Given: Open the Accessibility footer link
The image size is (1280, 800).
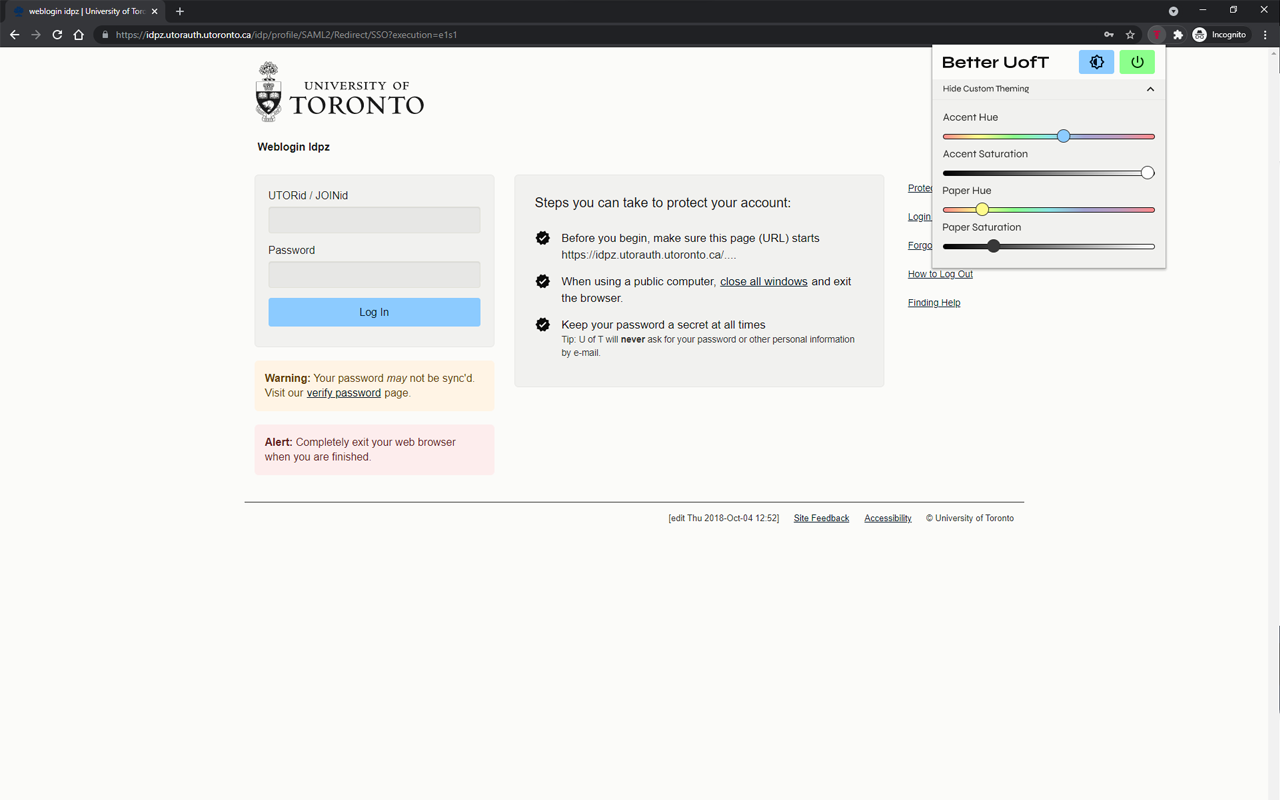Looking at the screenshot, I should click(888, 518).
